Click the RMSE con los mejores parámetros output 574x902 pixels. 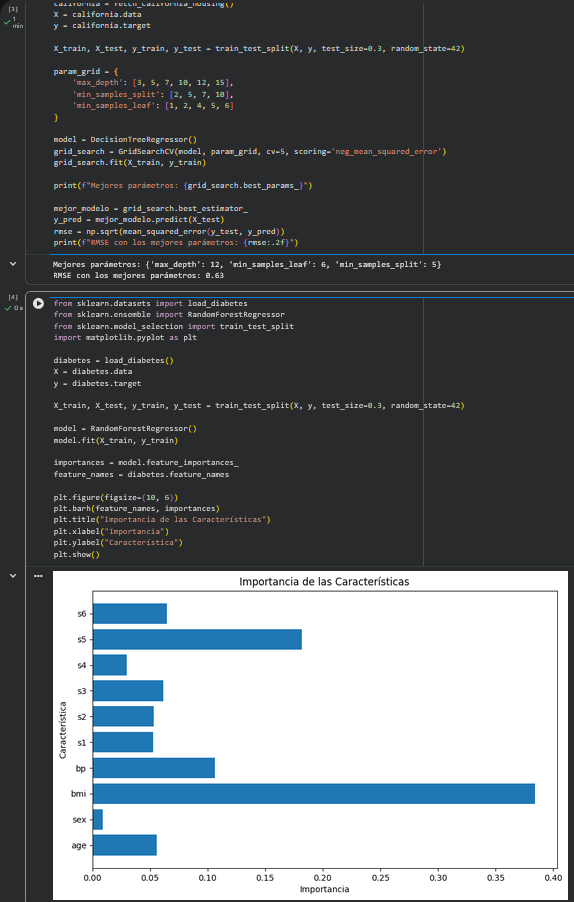[x=138, y=276]
